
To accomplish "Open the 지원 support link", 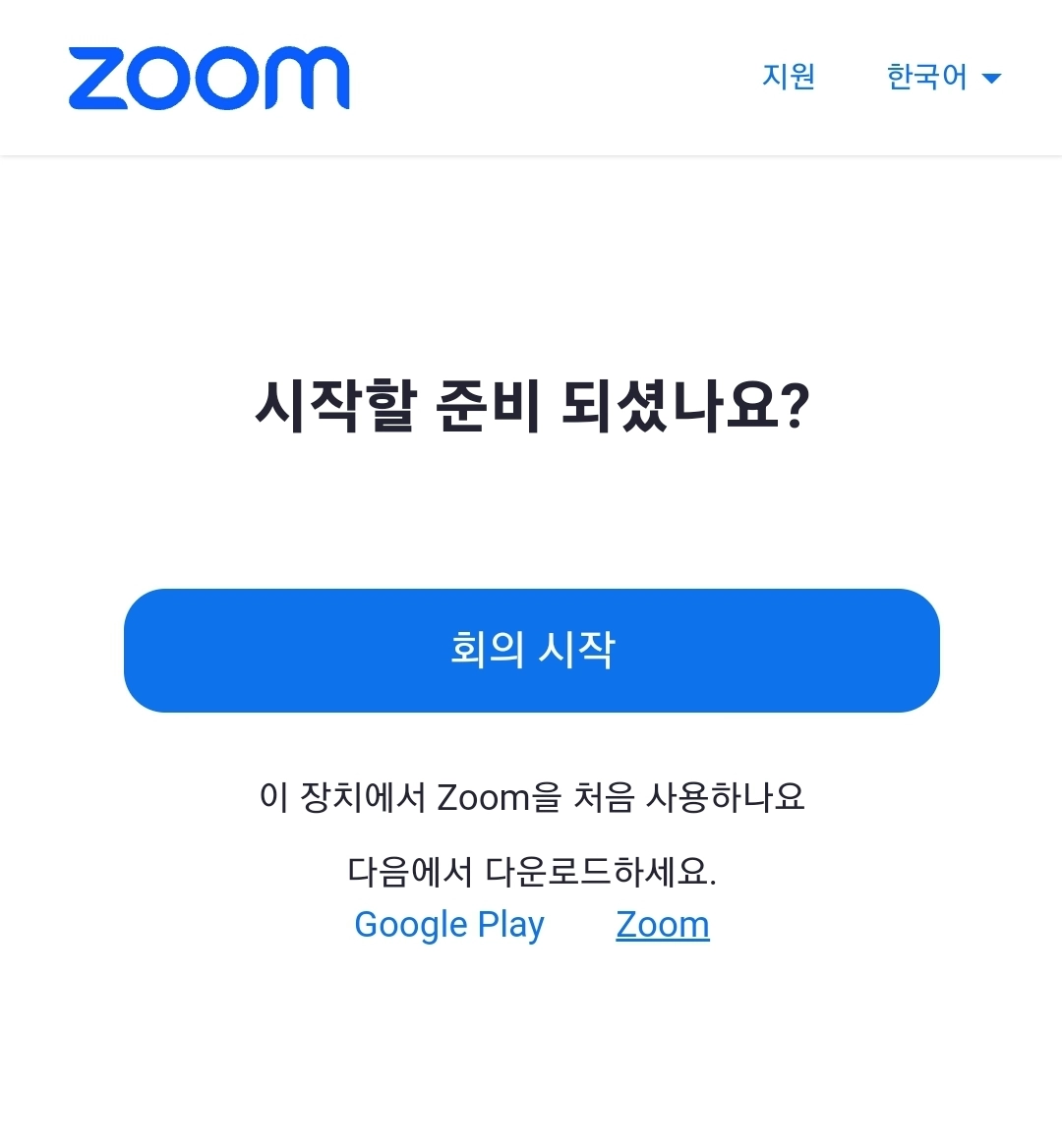I will (789, 76).
